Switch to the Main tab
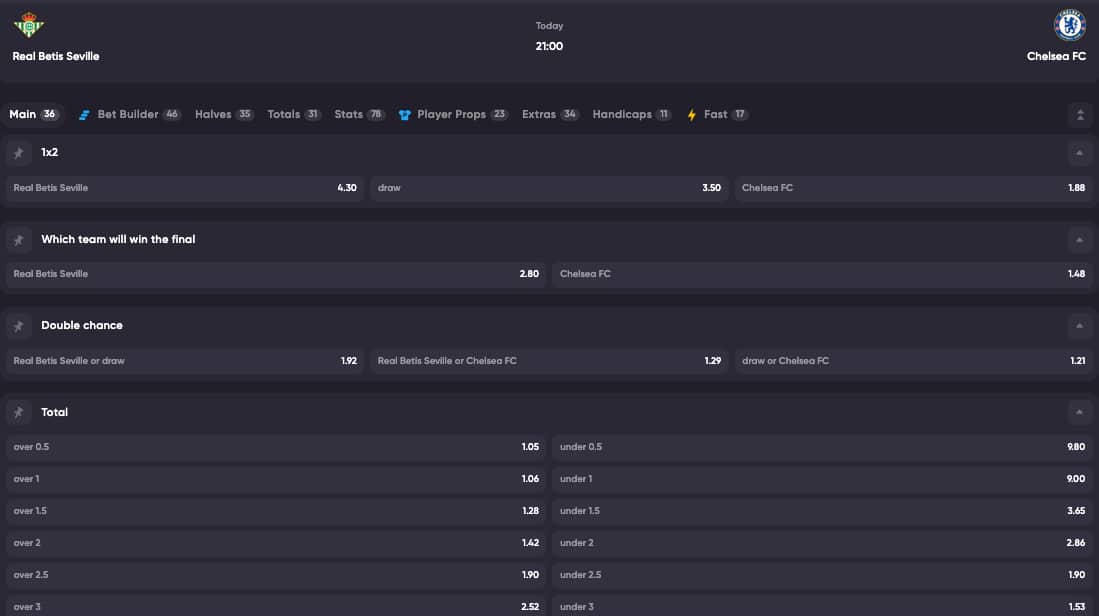Image resolution: width=1099 pixels, height=616 pixels. click(33, 114)
